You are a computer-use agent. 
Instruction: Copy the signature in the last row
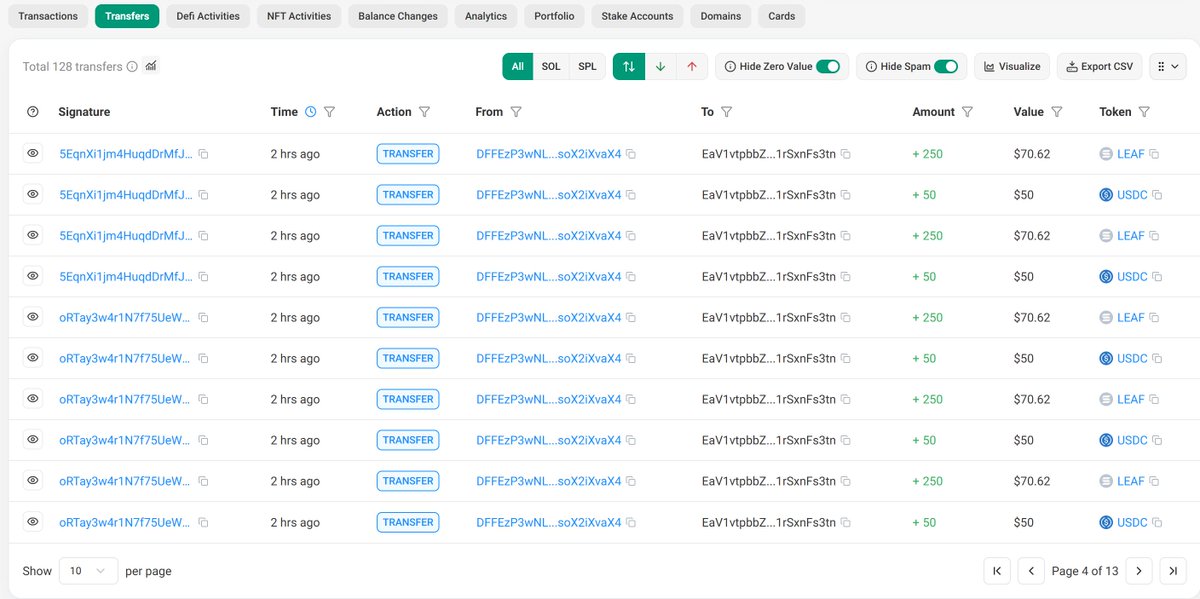tap(203, 522)
